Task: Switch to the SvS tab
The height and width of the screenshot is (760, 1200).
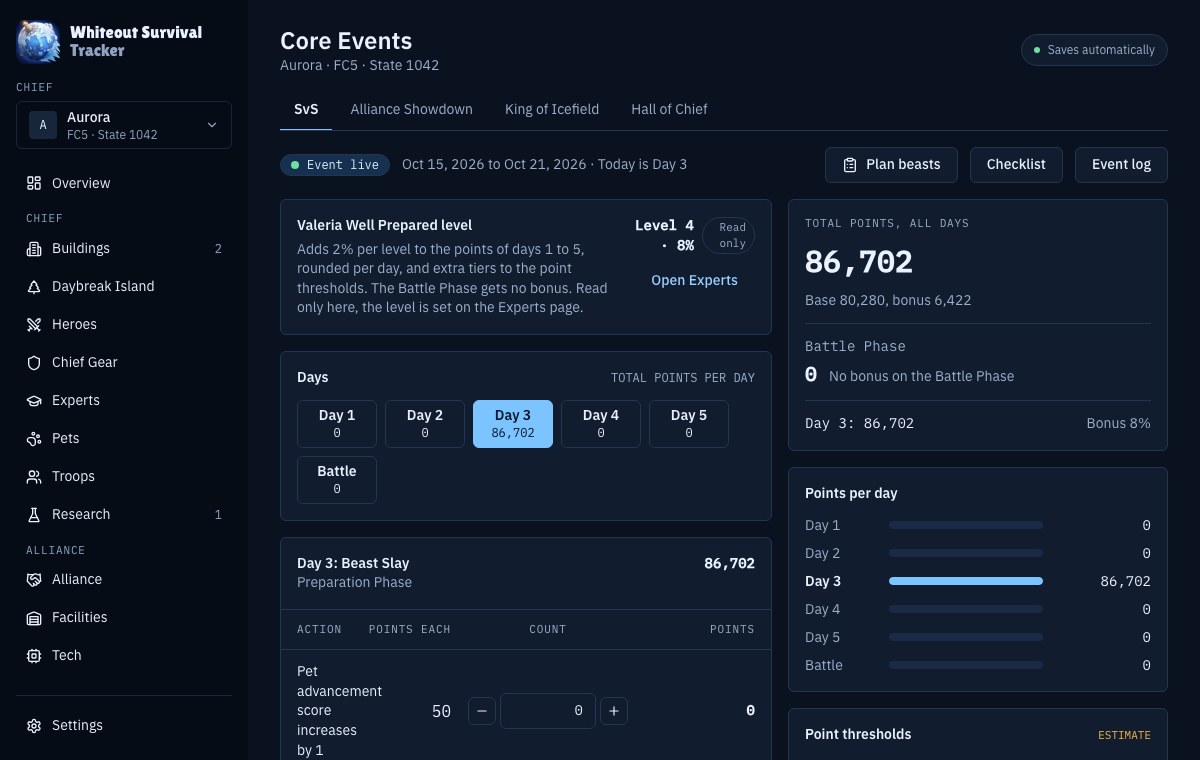Action: click(306, 109)
